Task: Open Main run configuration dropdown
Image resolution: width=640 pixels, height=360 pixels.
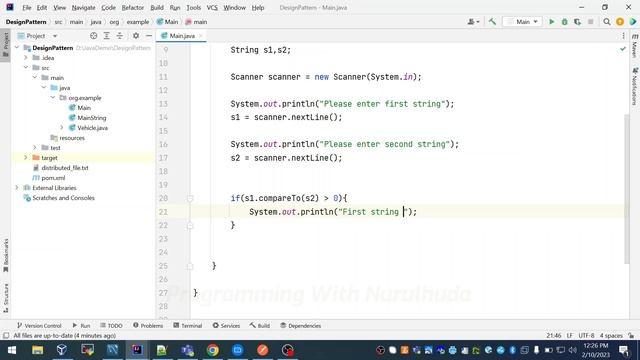Action: click(x=523, y=22)
